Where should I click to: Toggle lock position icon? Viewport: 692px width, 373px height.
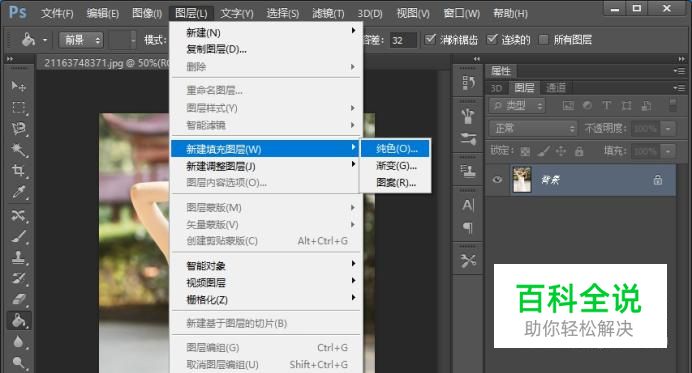(x=560, y=152)
